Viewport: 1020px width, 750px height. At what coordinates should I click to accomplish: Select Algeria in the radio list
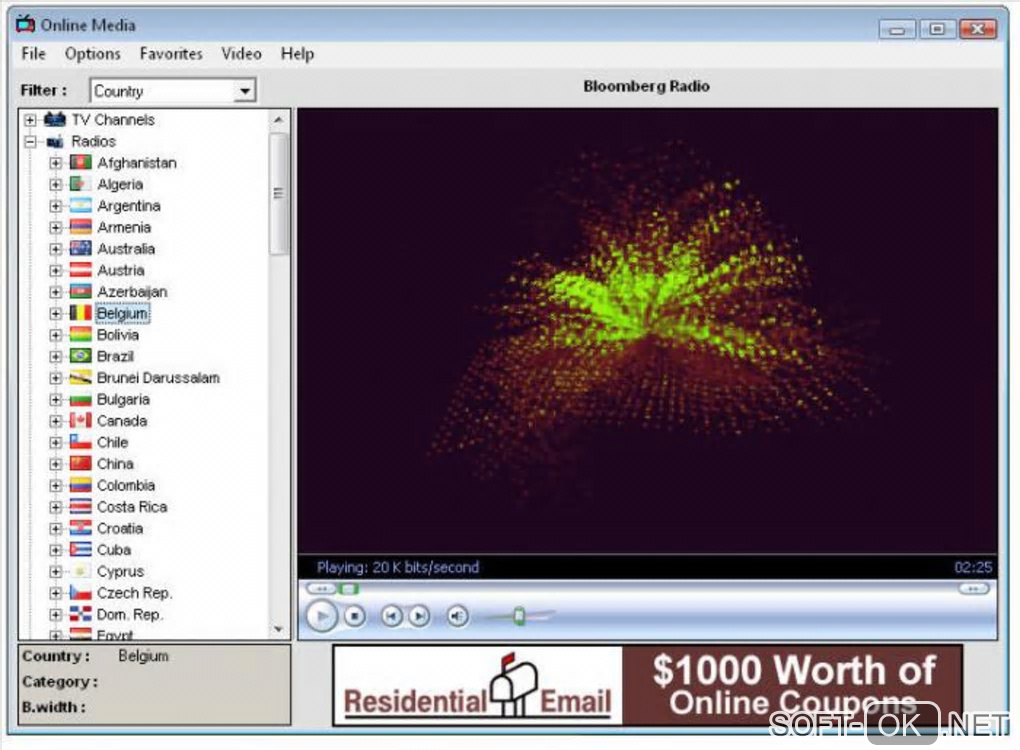click(x=120, y=184)
